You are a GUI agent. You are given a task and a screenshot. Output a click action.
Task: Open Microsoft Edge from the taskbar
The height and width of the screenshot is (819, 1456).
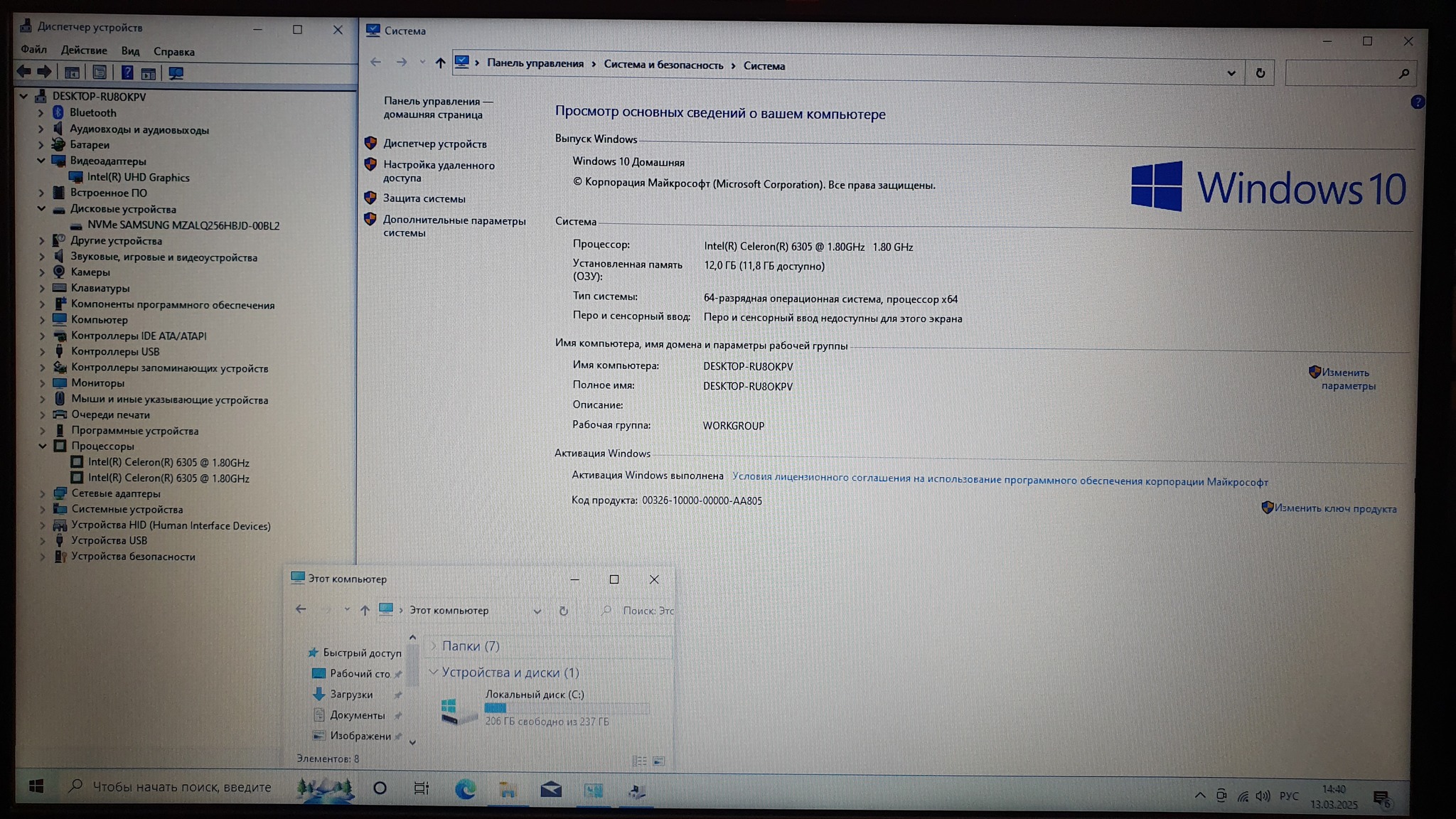coord(465,788)
